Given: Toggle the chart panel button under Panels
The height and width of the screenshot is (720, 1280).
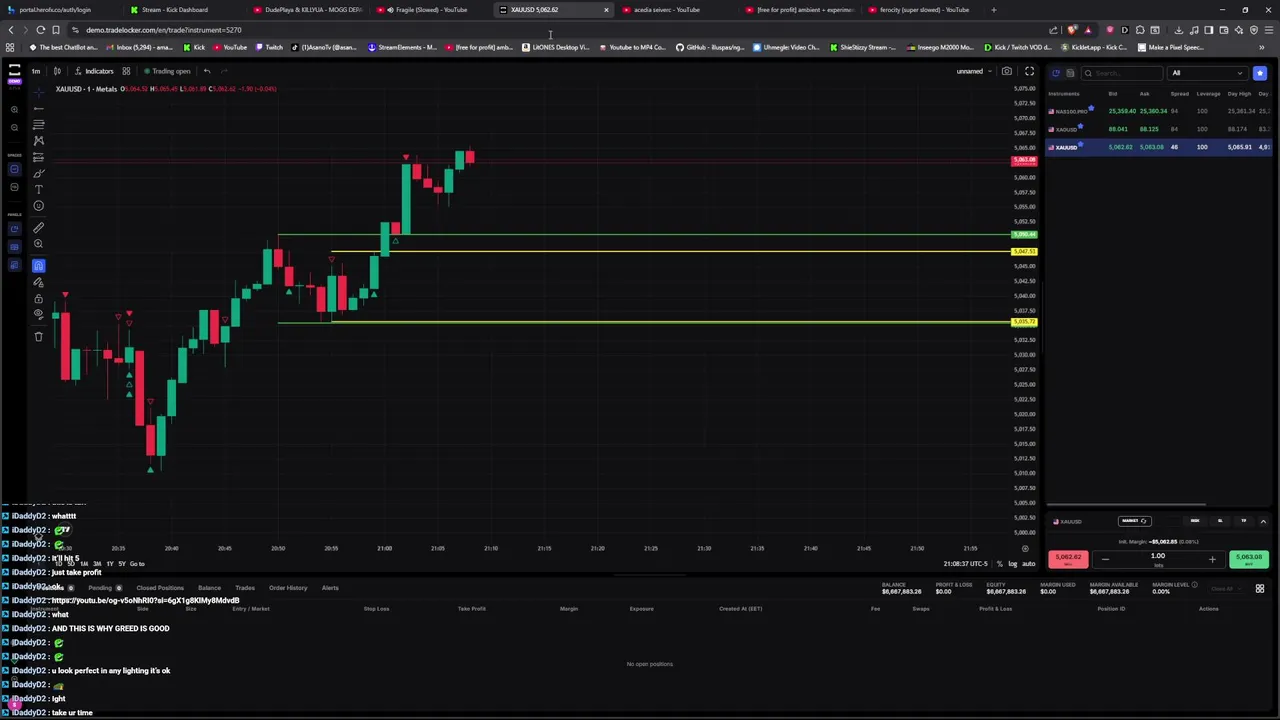Looking at the screenshot, I should (x=14, y=229).
